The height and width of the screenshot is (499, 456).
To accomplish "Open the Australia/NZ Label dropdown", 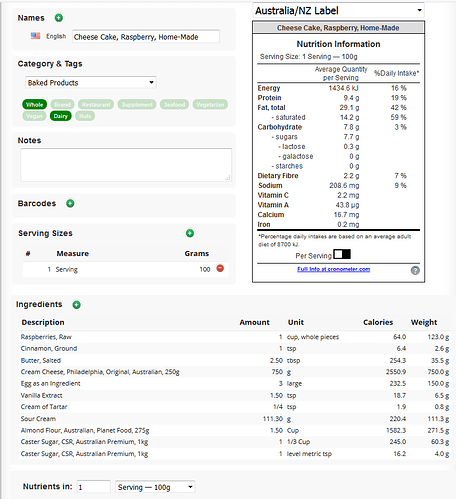I will pos(339,11).
